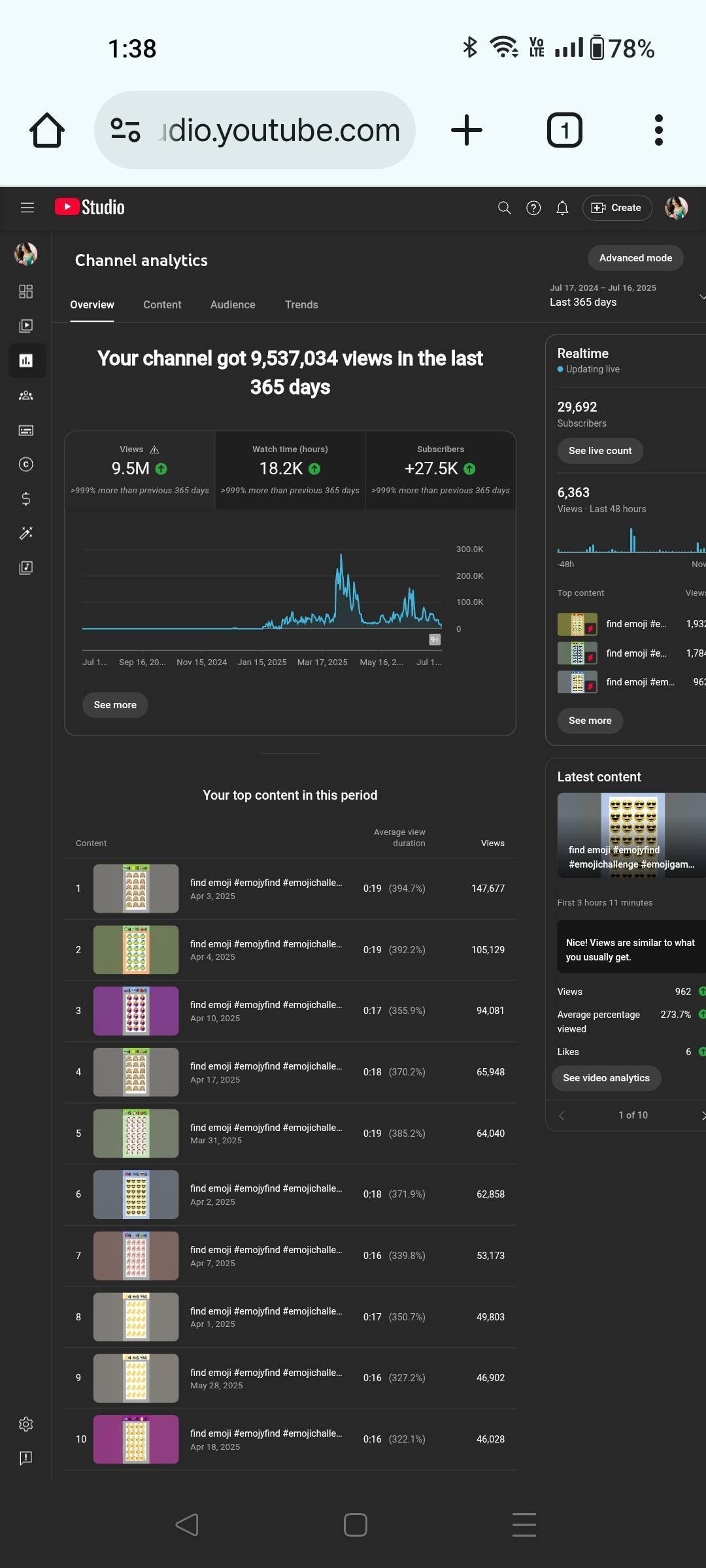Open the browser three-dot menu
Viewport: 706px width, 1568px height.
658,130
